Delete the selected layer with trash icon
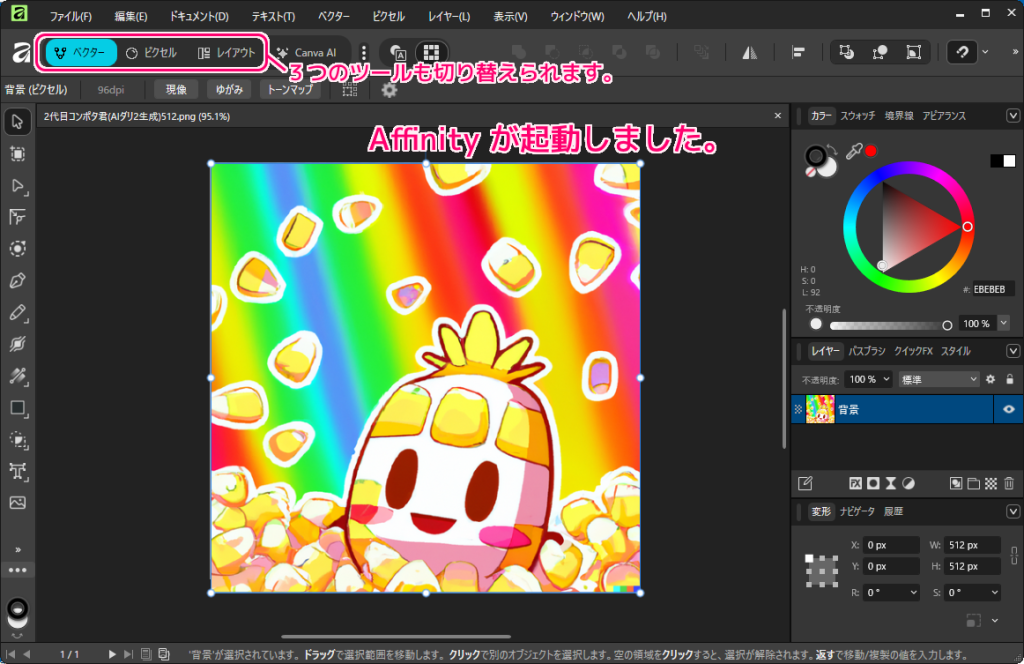 1009,484
